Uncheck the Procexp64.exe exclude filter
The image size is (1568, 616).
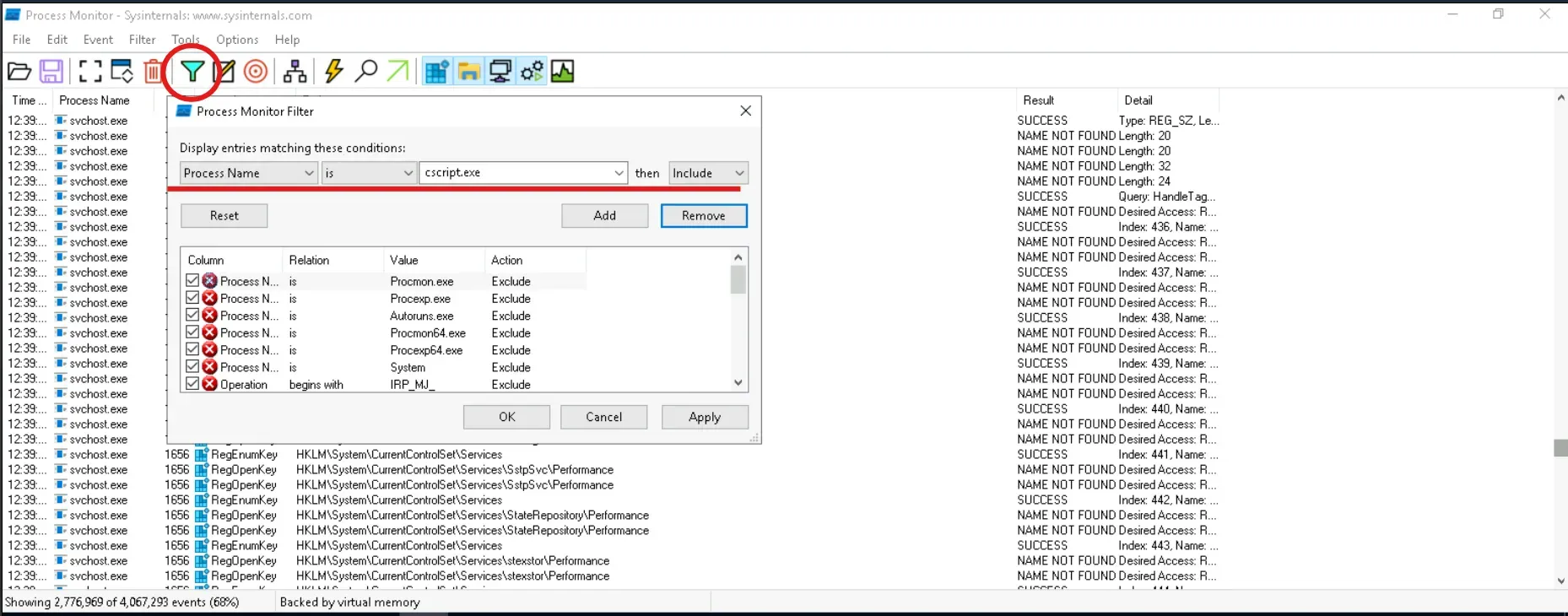point(192,349)
